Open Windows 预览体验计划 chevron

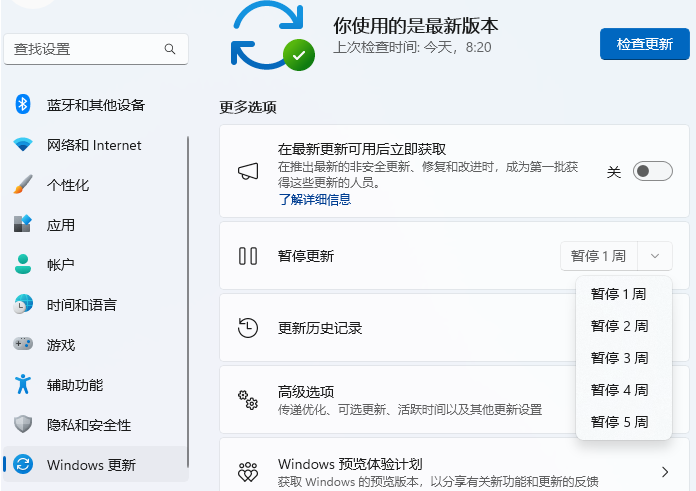664,472
